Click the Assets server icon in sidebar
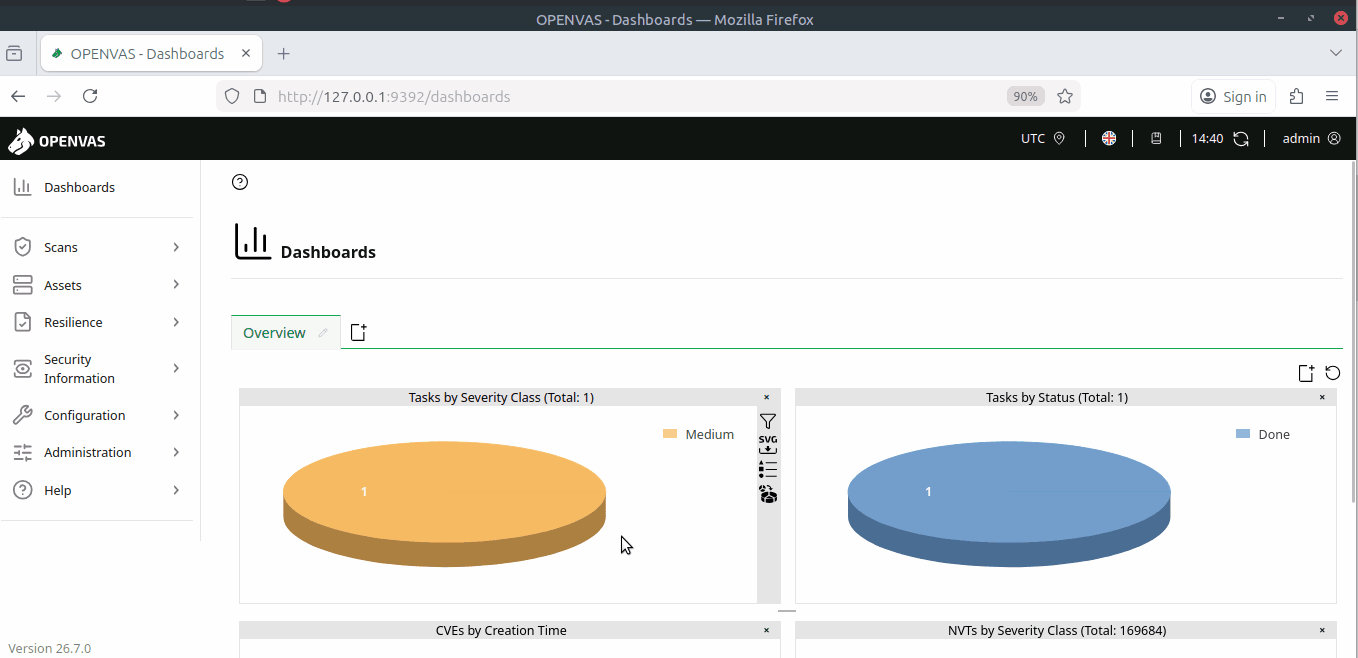Image resolution: width=1358 pixels, height=658 pixels. [22, 285]
